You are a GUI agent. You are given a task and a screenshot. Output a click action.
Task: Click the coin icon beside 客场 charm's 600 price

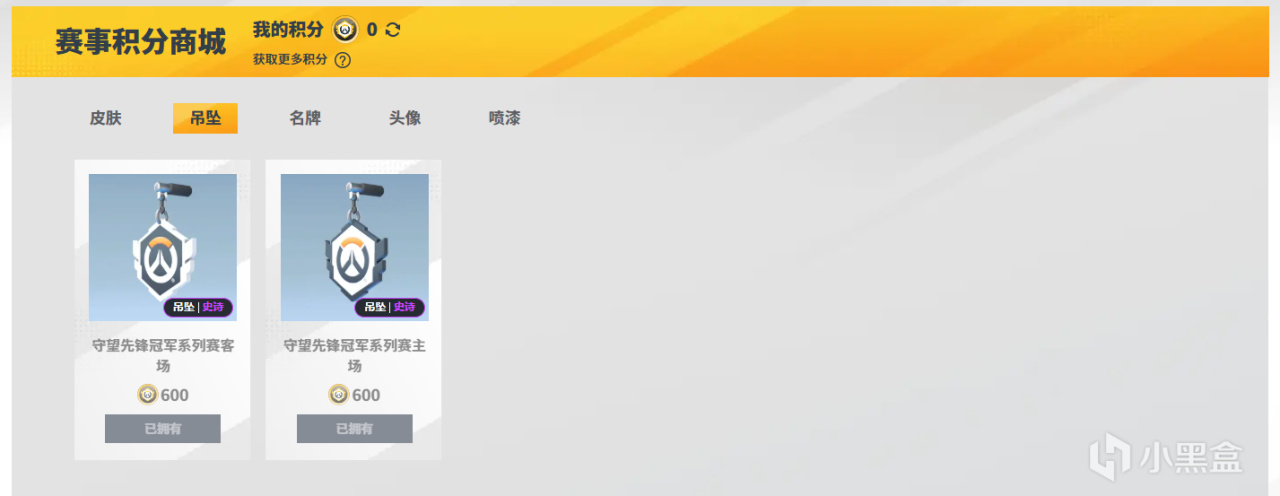point(147,395)
